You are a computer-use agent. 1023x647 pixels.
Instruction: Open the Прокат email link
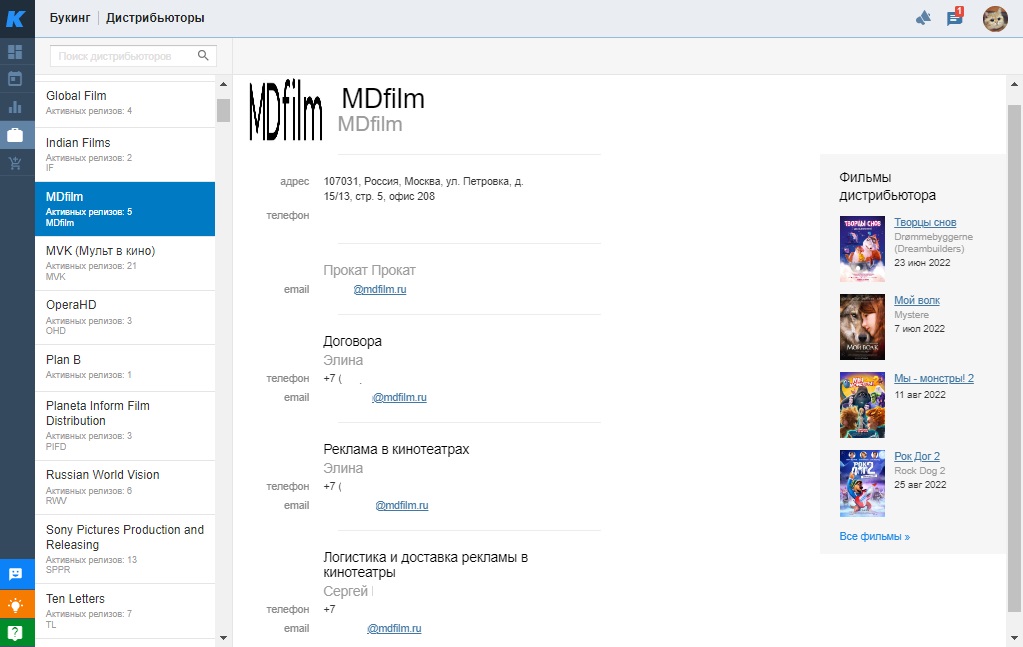tap(380, 289)
